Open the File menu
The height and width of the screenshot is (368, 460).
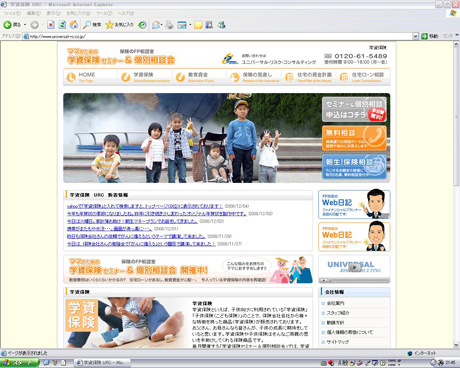point(12,13)
